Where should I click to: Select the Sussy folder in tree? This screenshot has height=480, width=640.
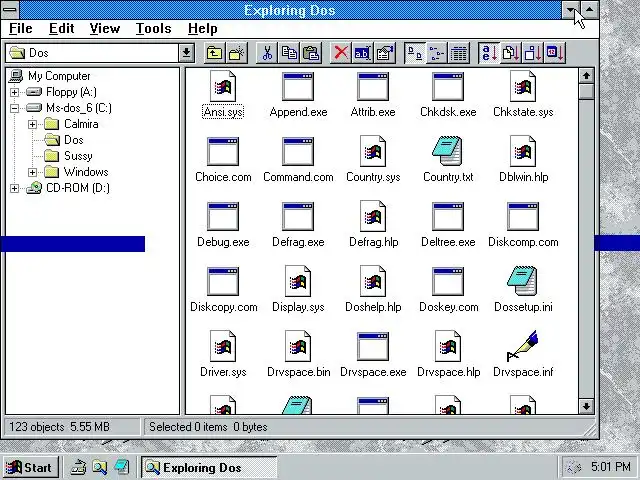coord(78,156)
